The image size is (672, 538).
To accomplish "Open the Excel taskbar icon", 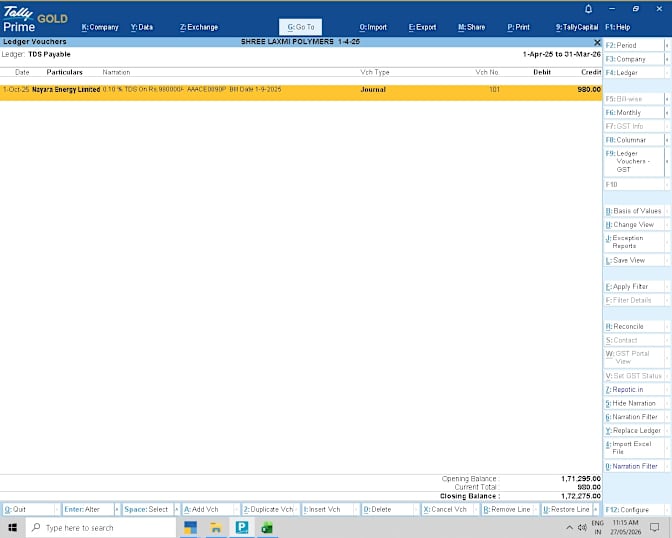I will (267, 528).
